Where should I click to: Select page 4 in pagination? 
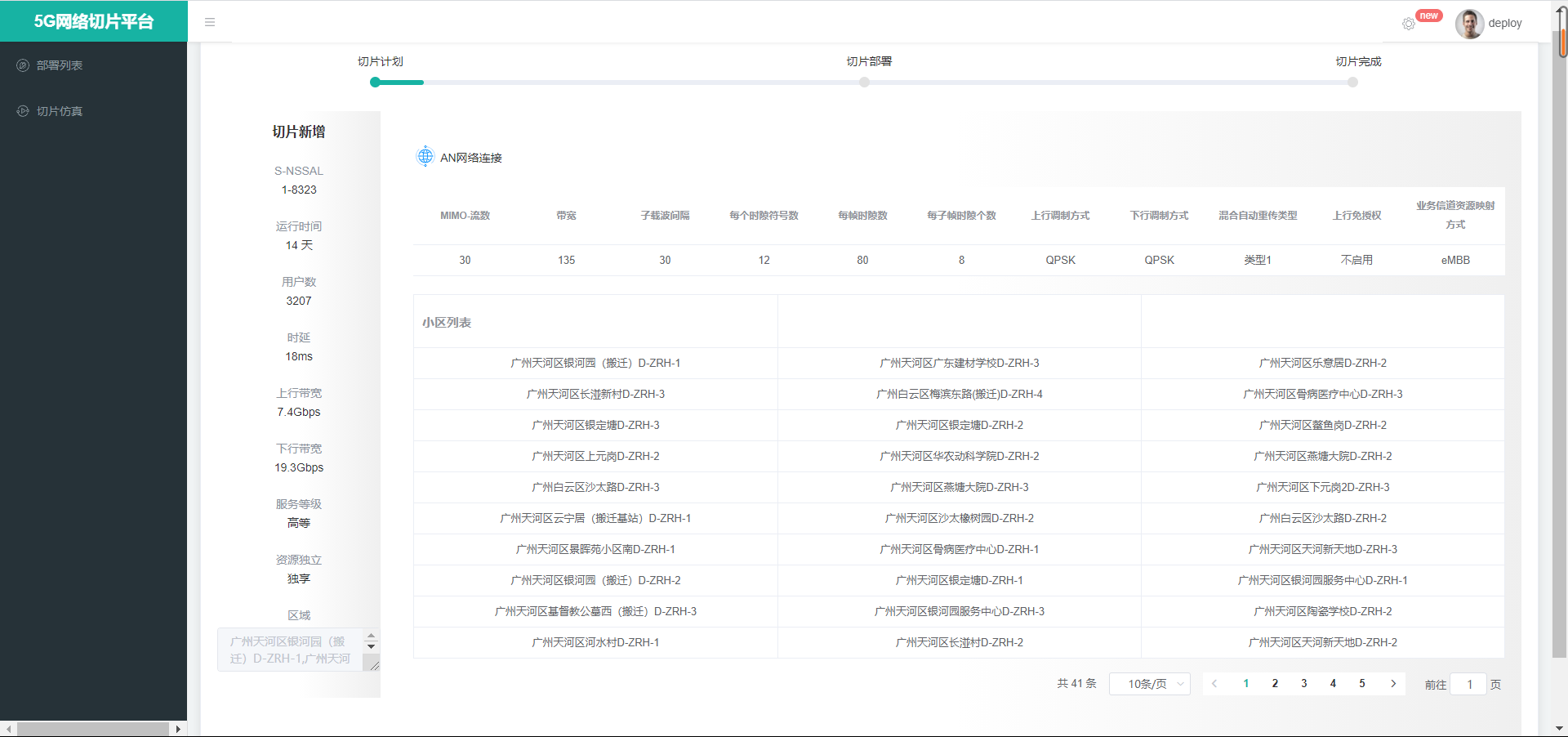(x=1333, y=684)
